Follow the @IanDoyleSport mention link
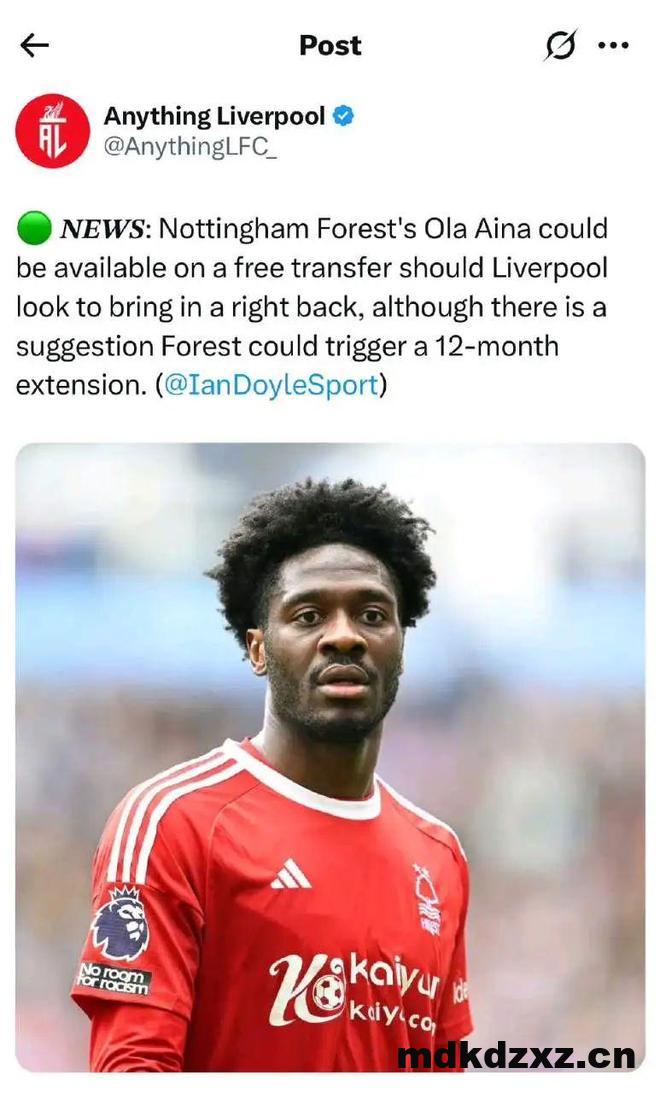Viewport: 660px width, 1093px height. pyautogui.click(x=270, y=385)
